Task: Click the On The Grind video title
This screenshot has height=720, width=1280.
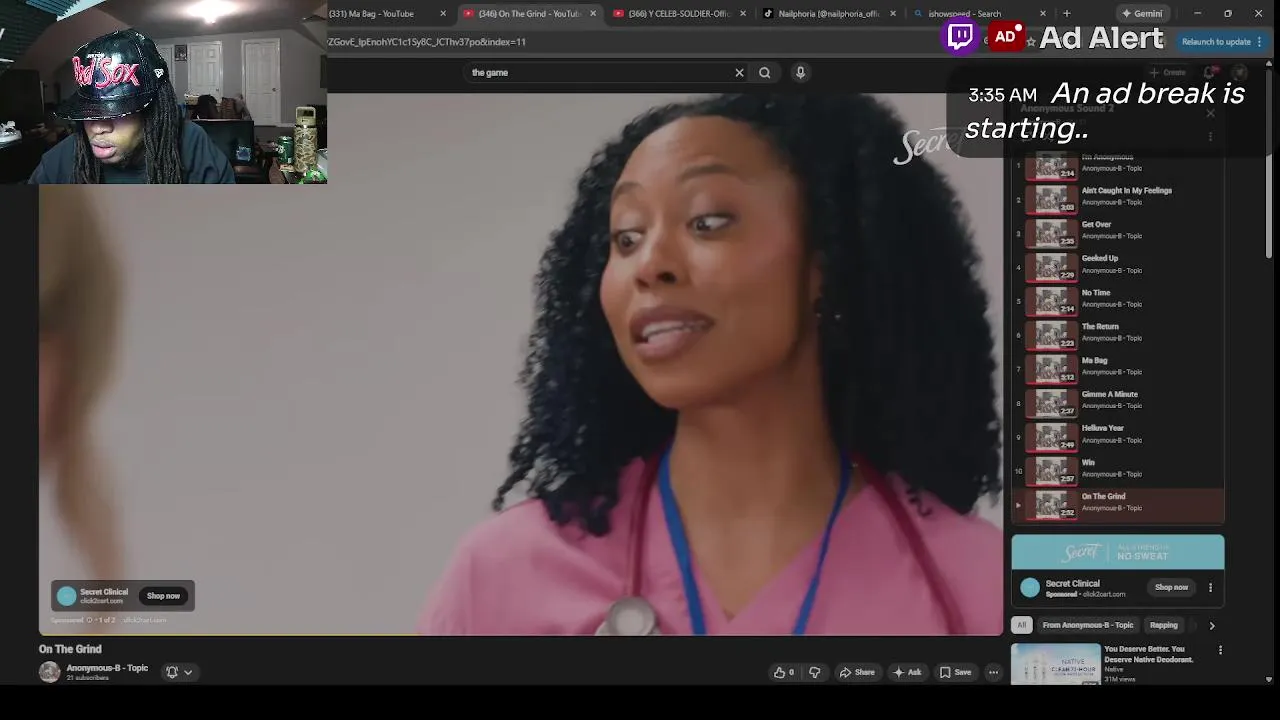Action: [70, 649]
